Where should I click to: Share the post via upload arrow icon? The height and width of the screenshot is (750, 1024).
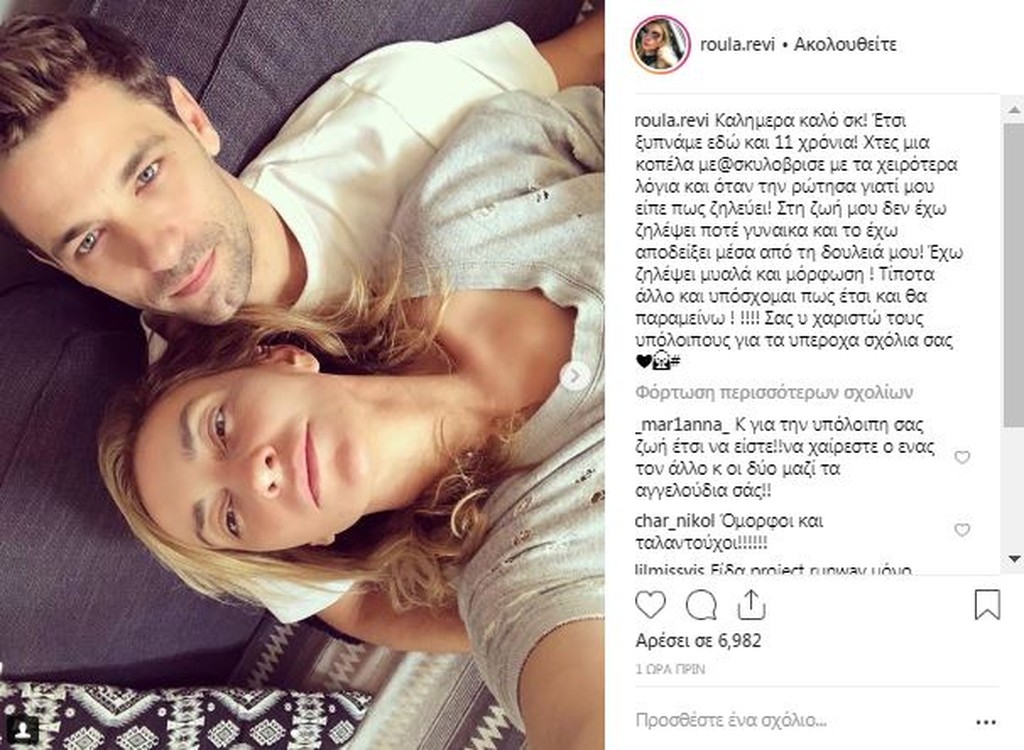pyautogui.click(x=751, y=604)
